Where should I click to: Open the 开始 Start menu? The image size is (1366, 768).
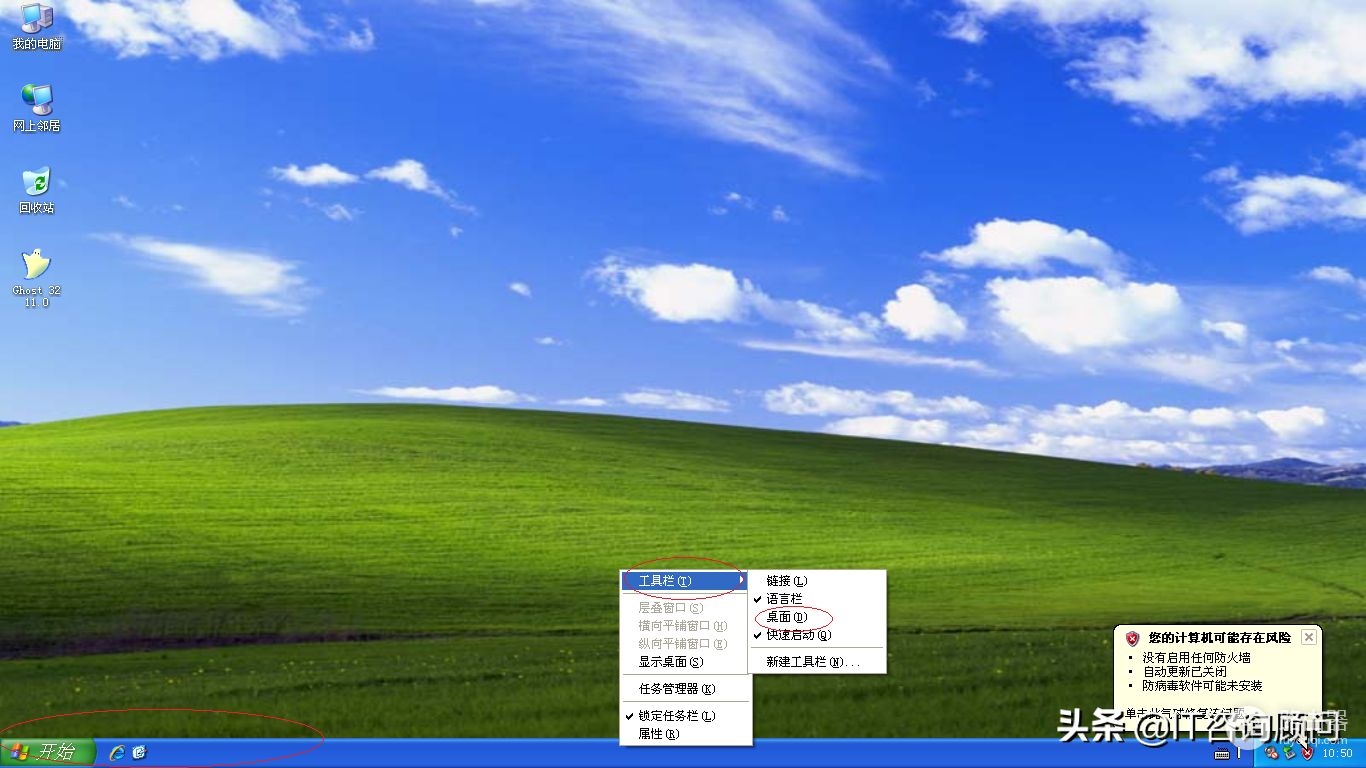point(48,752)
